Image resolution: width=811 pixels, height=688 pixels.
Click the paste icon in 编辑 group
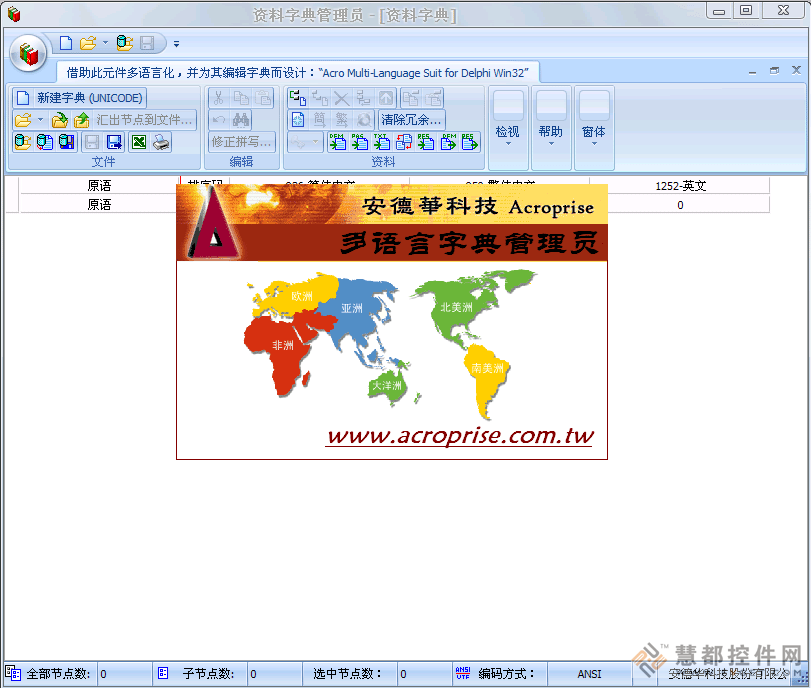tap(263, 98)
